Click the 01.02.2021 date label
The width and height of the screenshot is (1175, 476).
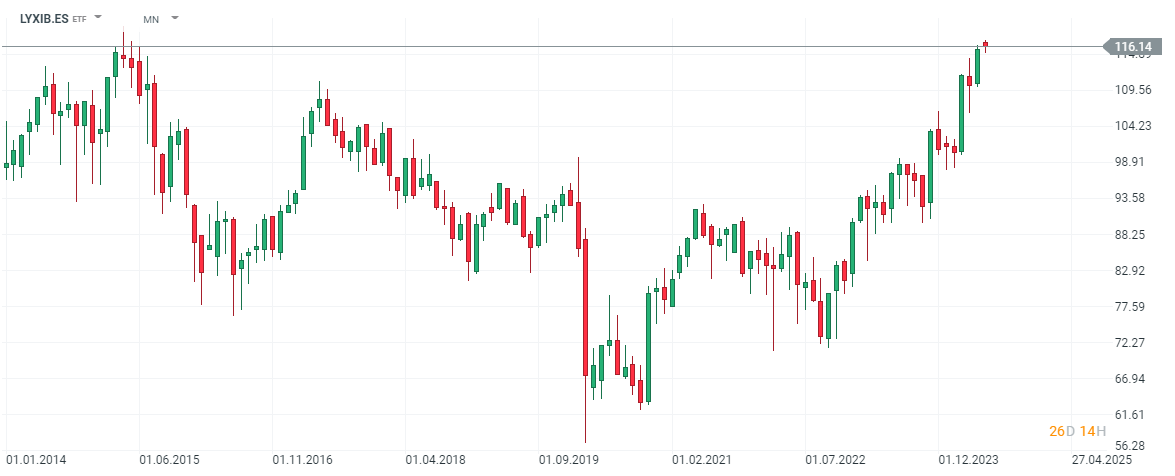[702, 460]
